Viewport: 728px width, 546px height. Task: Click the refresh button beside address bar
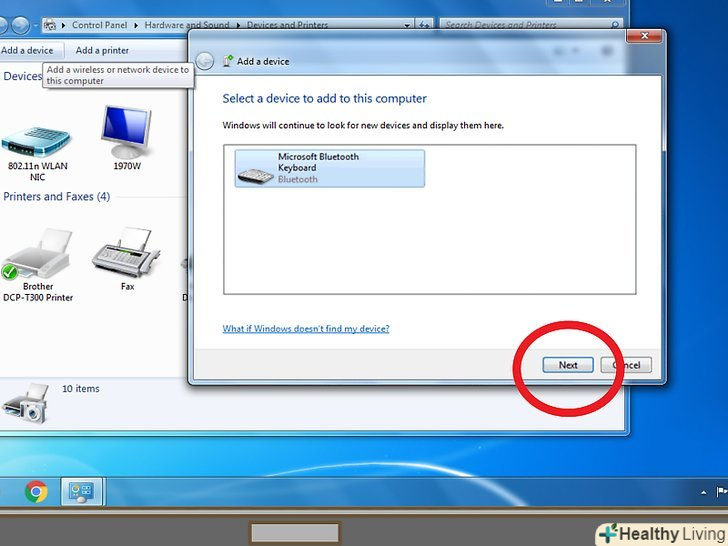(424, 25)
